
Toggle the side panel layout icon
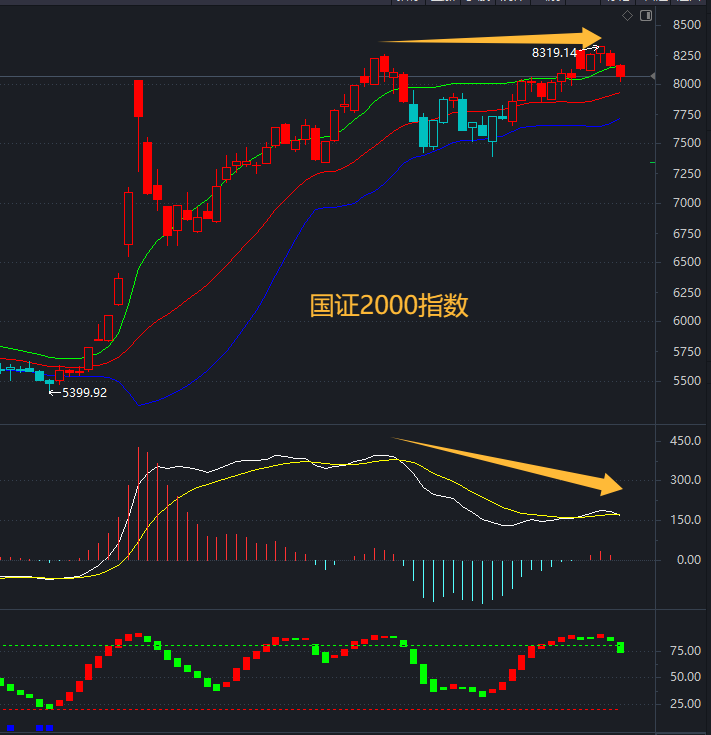coord(645,16)
